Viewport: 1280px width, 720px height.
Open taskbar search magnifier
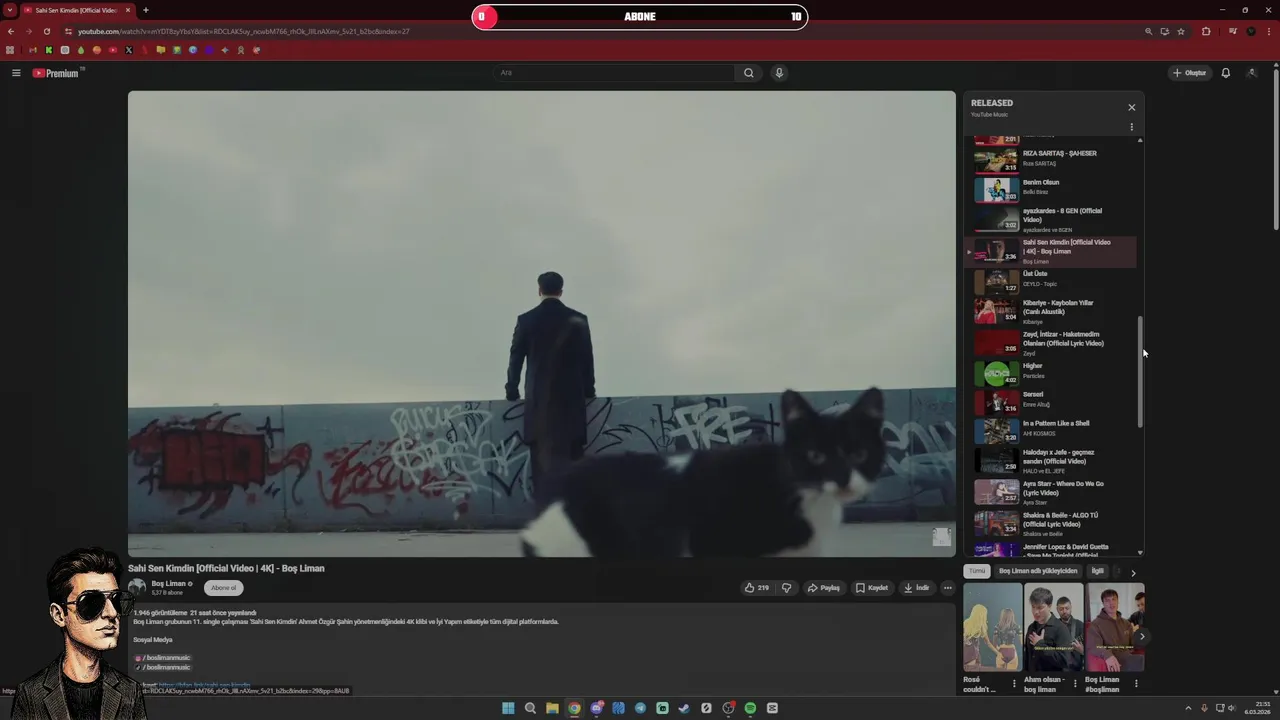[x=530, y=708]
